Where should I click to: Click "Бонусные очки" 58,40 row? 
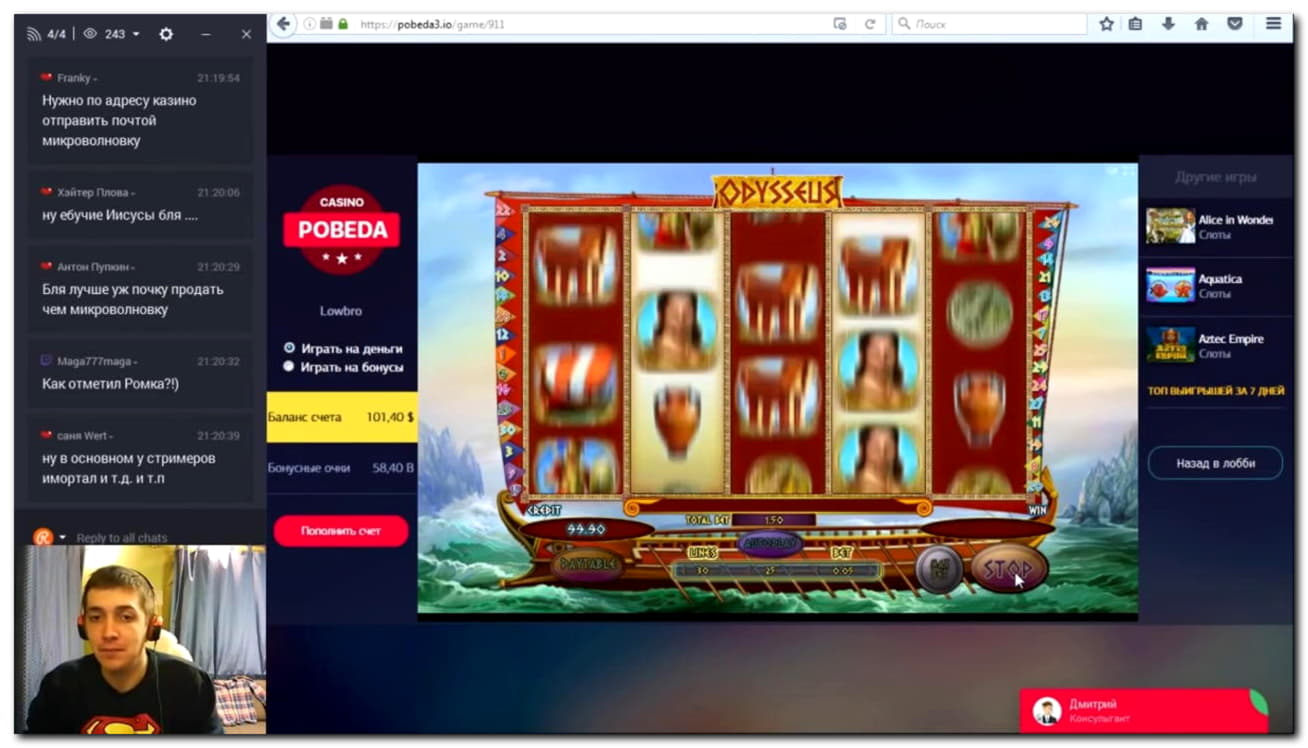[342, 468]
